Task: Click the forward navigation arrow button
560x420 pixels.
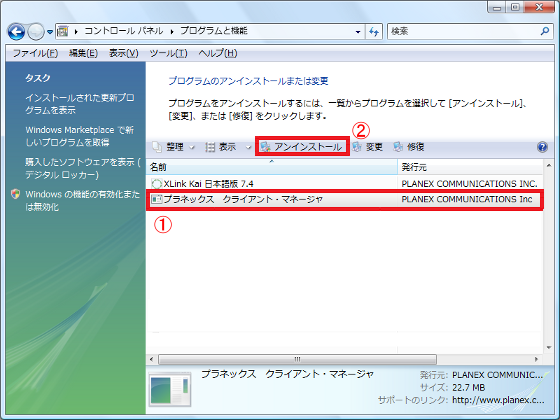Action: pyautogui.click(x=36, y=32)
